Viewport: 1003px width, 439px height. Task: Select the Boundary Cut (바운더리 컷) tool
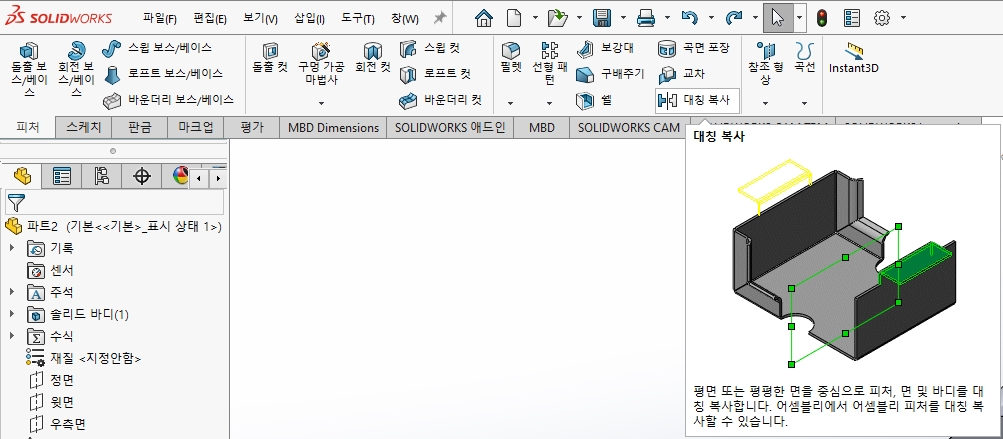point(441,100)
